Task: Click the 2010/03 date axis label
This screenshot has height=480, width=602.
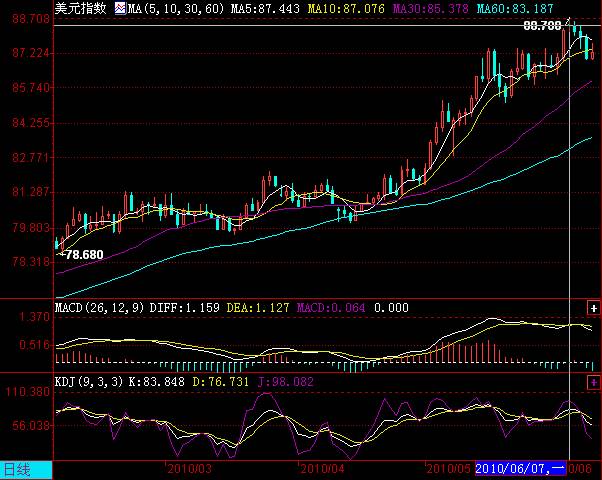Action: tap(189, 469)
